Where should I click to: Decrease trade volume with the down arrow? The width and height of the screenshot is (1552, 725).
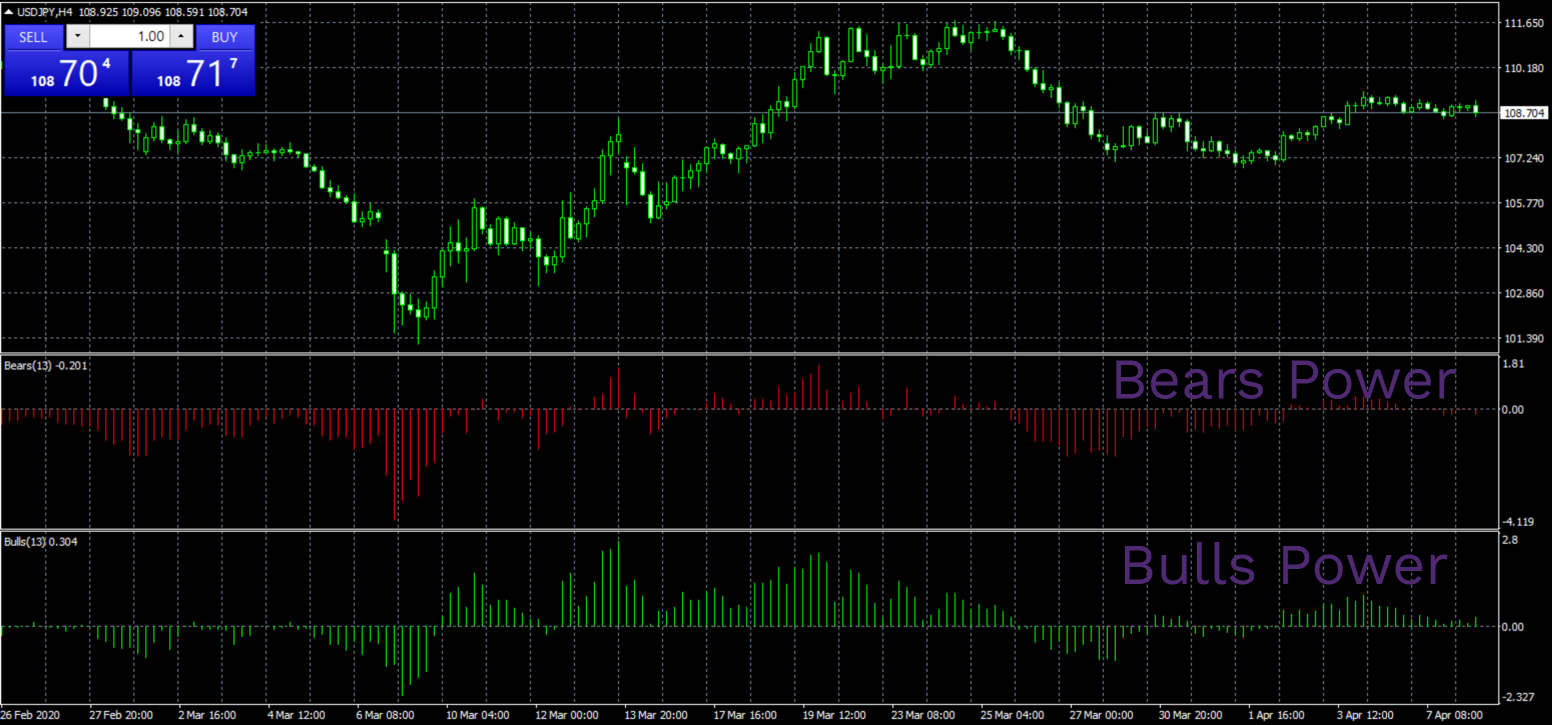point(78,36)
